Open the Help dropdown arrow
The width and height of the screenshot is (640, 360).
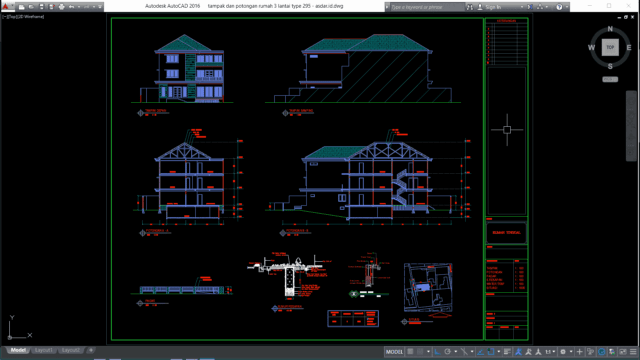[567, 7]
